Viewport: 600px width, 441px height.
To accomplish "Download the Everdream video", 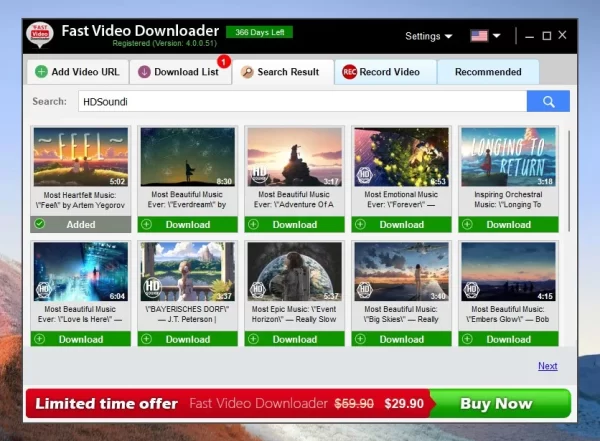I will click(x=188, y=224).
